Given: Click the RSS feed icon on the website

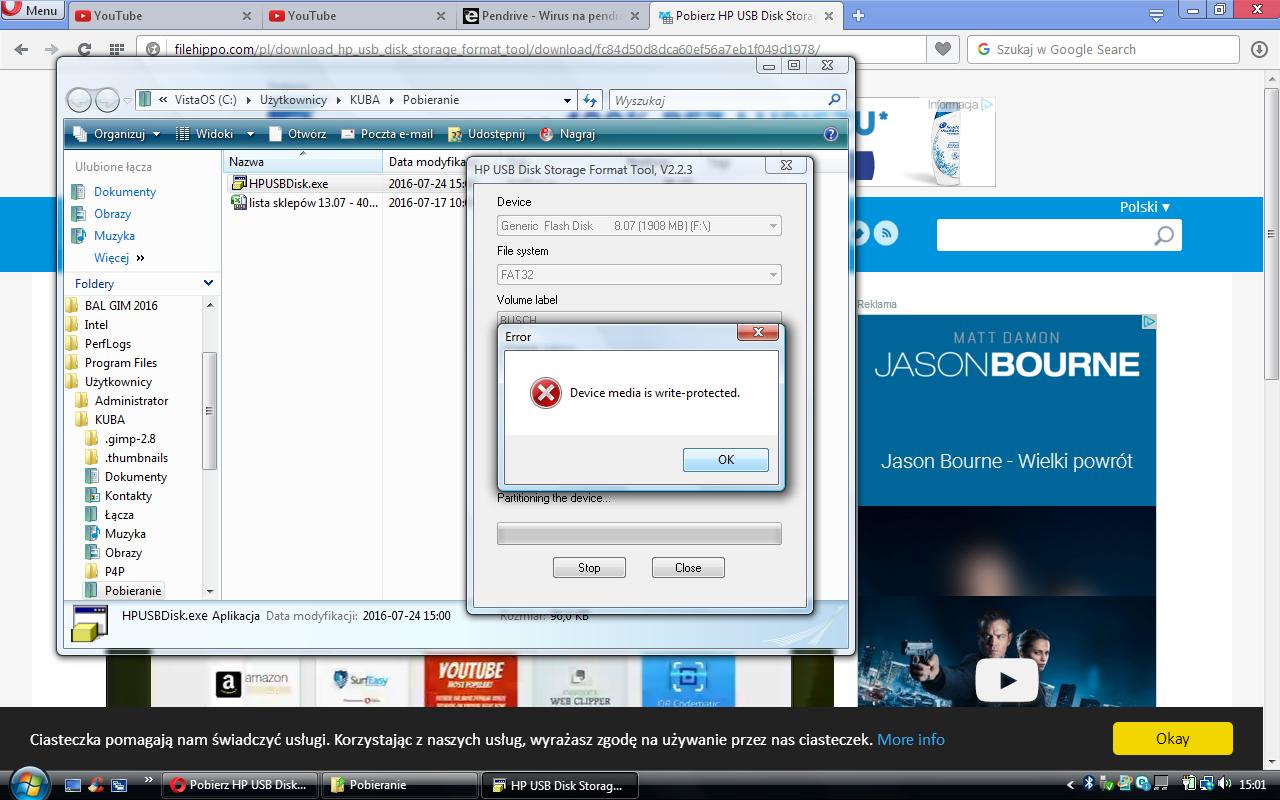Looking at the screenshot, I should coord(886,234).
